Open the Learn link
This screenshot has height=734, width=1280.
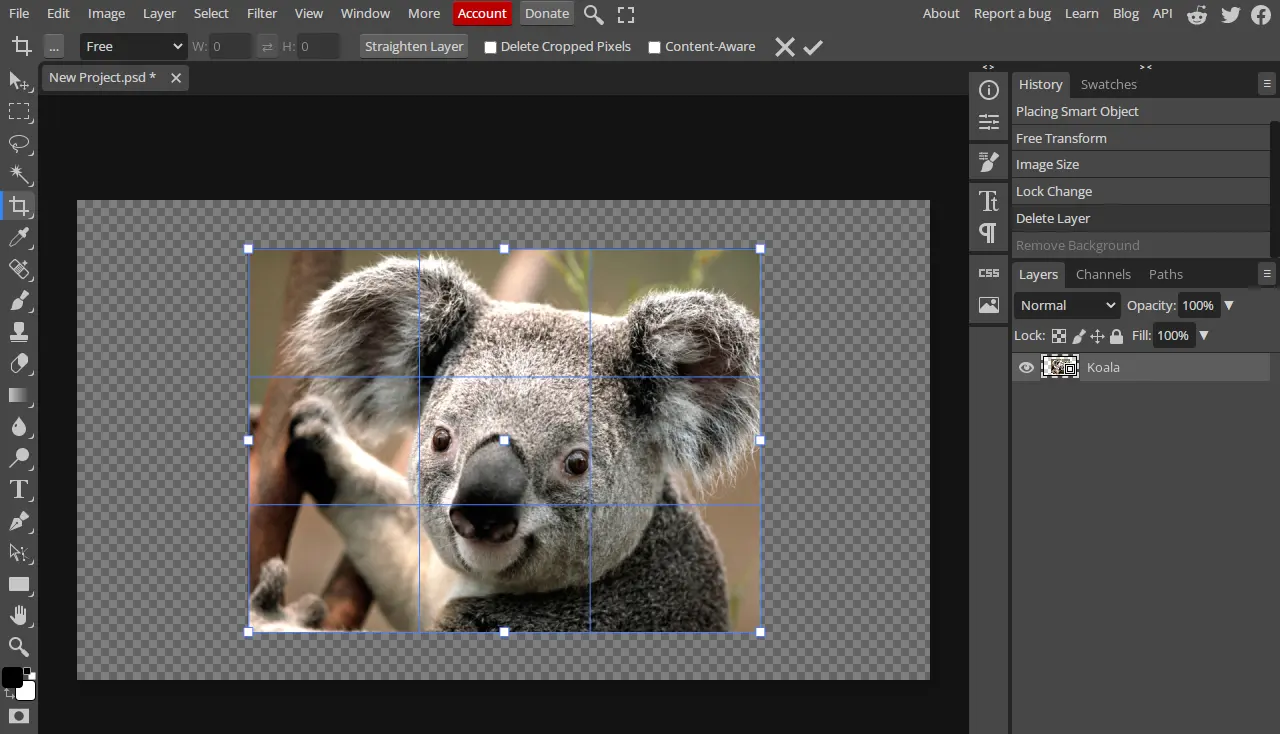(x=1082, y=14)
